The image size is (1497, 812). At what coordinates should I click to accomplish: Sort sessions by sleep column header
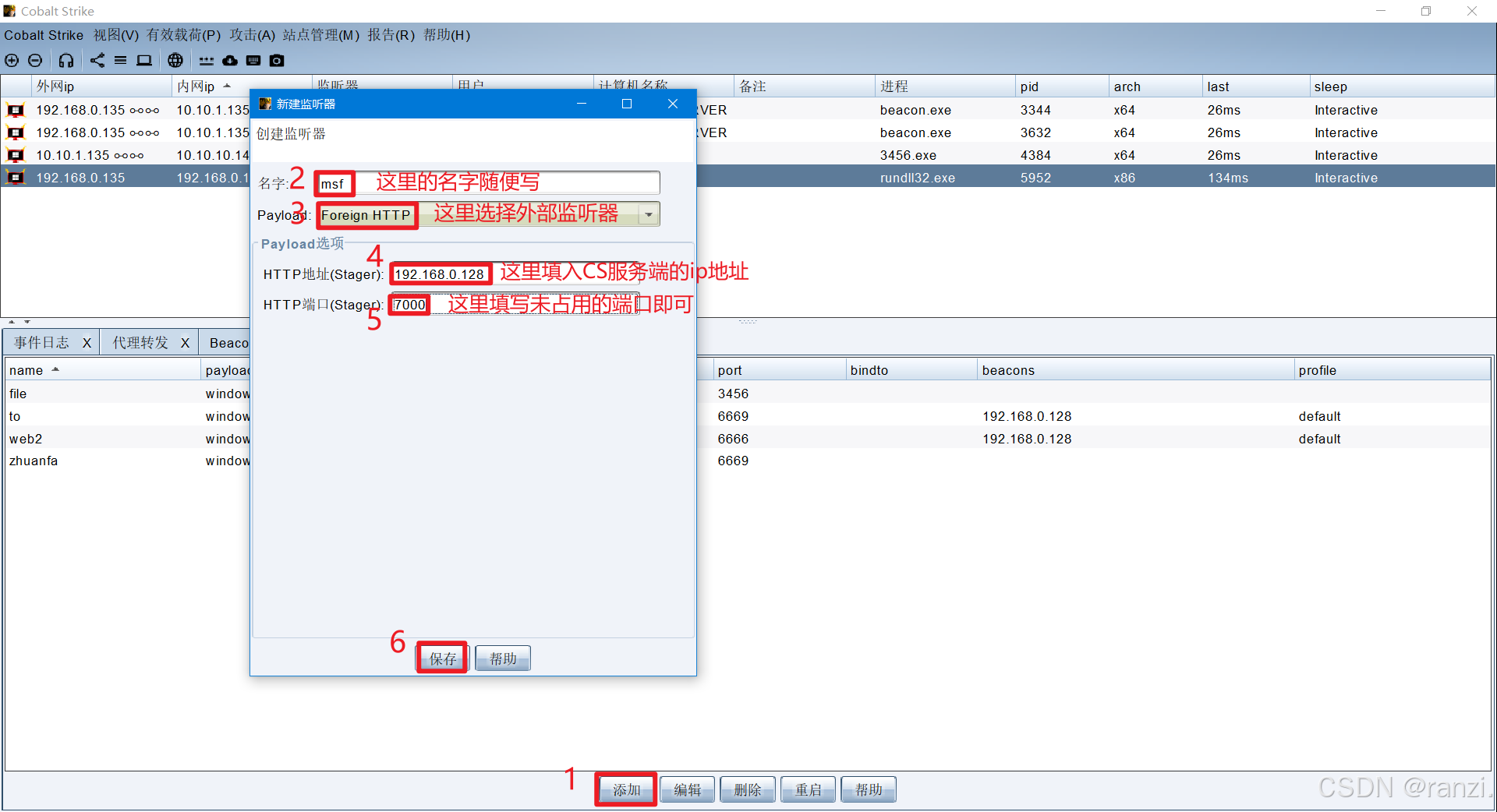click(x=1402, y=86)
